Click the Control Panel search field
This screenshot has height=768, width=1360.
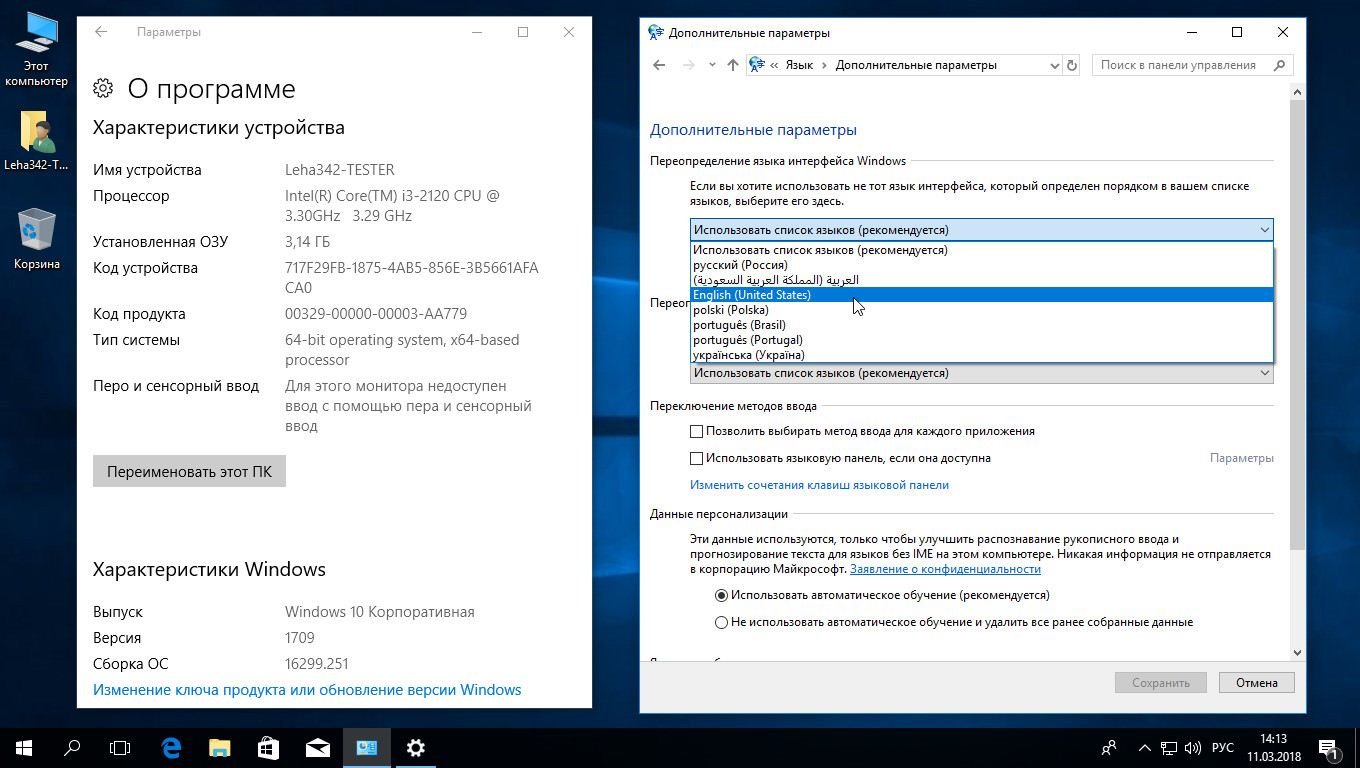pos(1180,65)
